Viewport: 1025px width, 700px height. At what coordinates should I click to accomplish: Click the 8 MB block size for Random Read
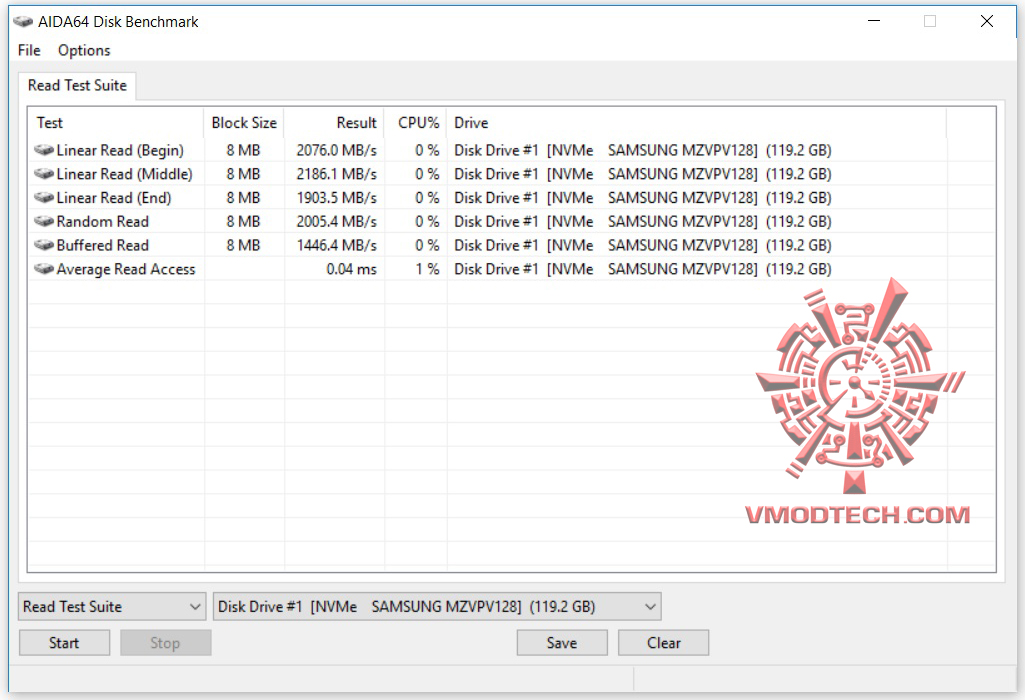pos(243,222)
